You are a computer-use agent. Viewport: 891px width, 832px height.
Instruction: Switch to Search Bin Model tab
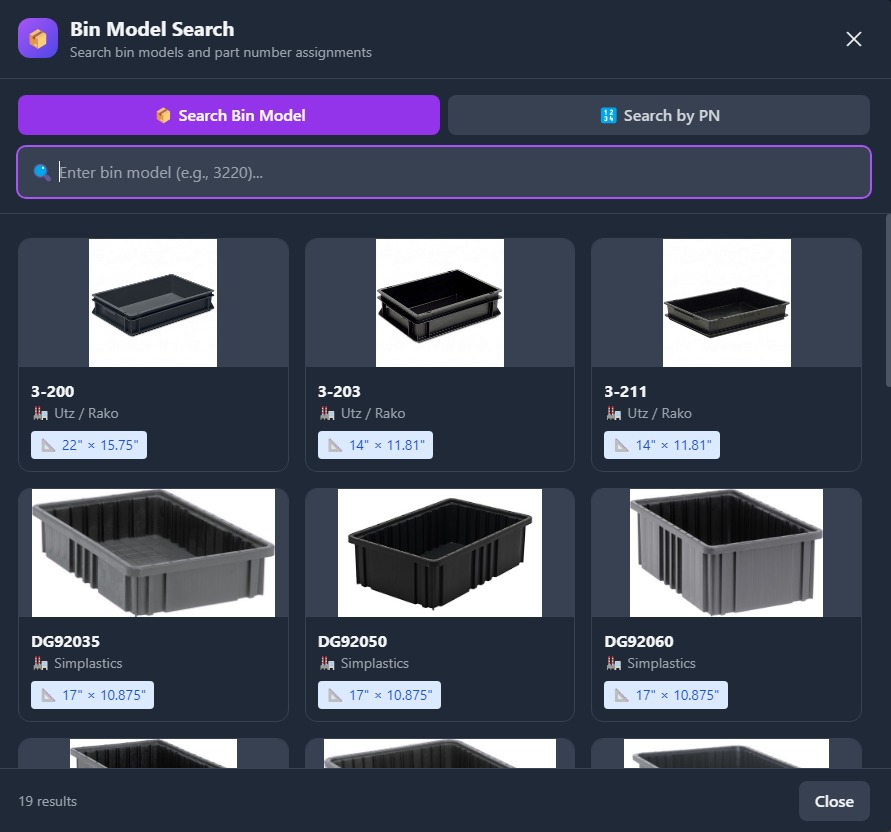(x=229, y=115)
